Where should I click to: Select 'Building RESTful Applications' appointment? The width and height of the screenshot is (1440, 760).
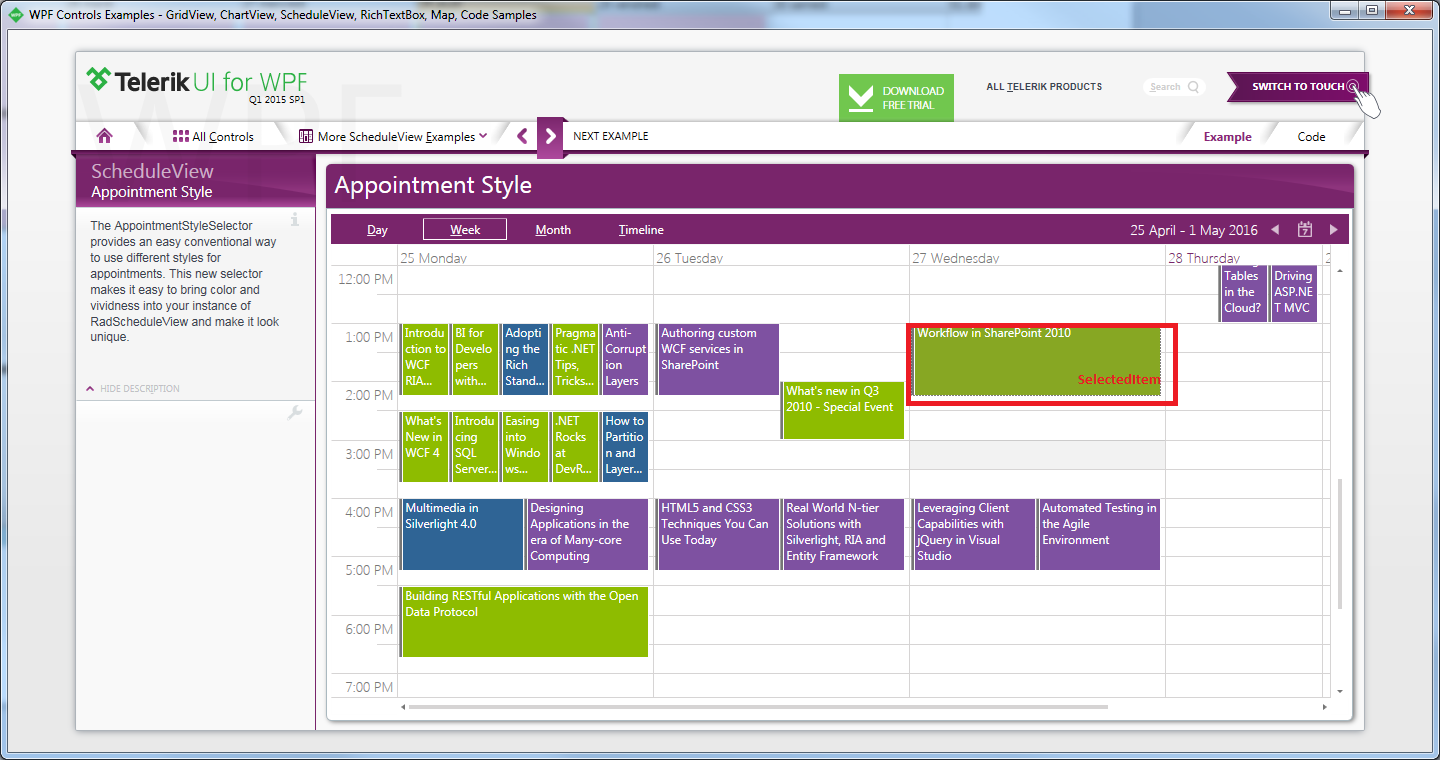(x=524, y=622)
